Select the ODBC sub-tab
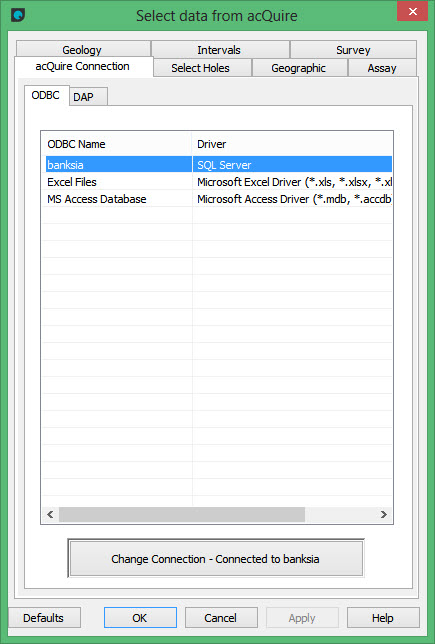Screen dimensions: 435x644 pos(46,95)
